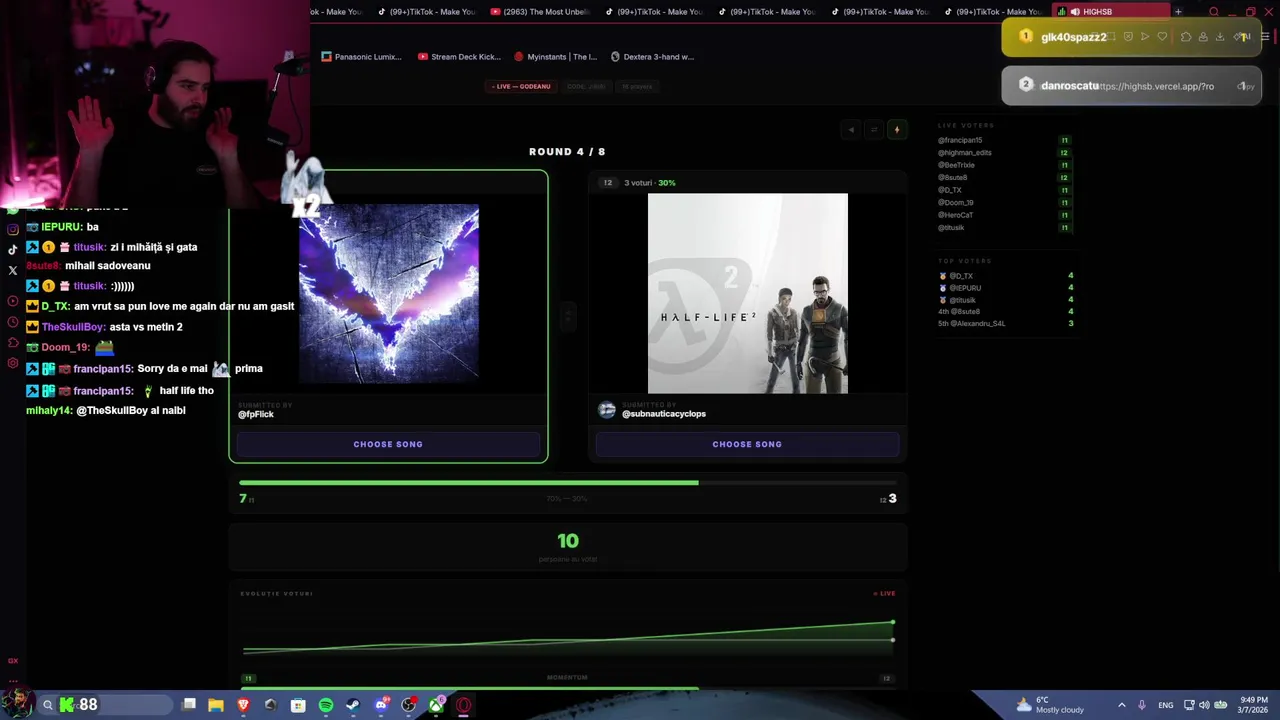Click the TikTok icon in left sidebar
This screenshot has height=720, width=1280.
[x=12, y=250]
